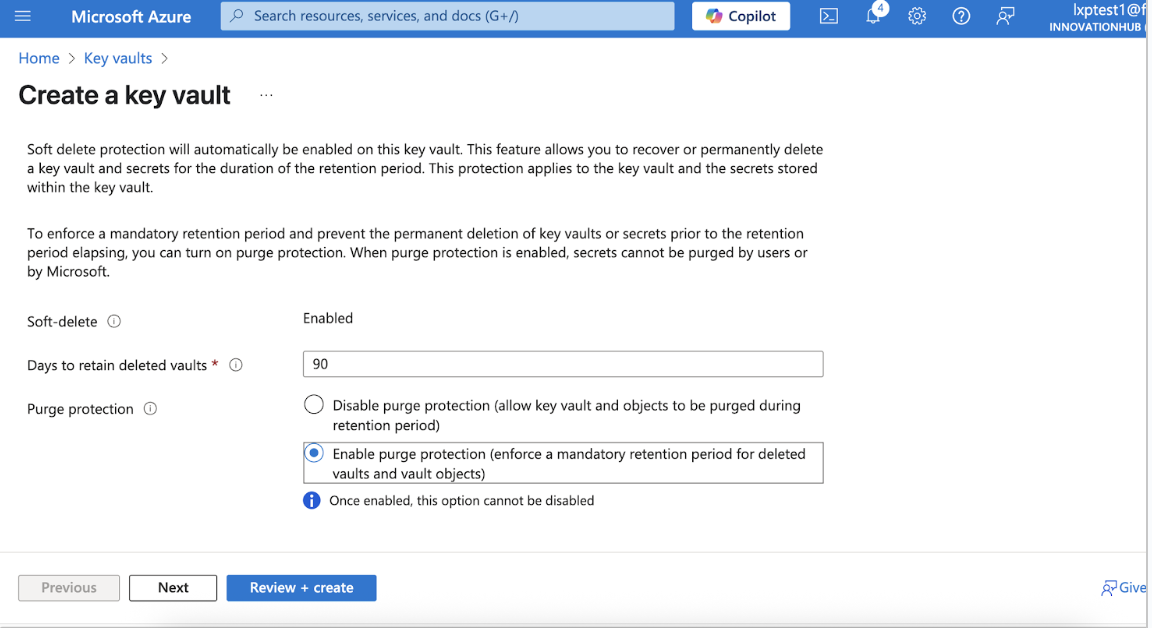Go to Key vaults breadcrumb

[x=118, y=58]
